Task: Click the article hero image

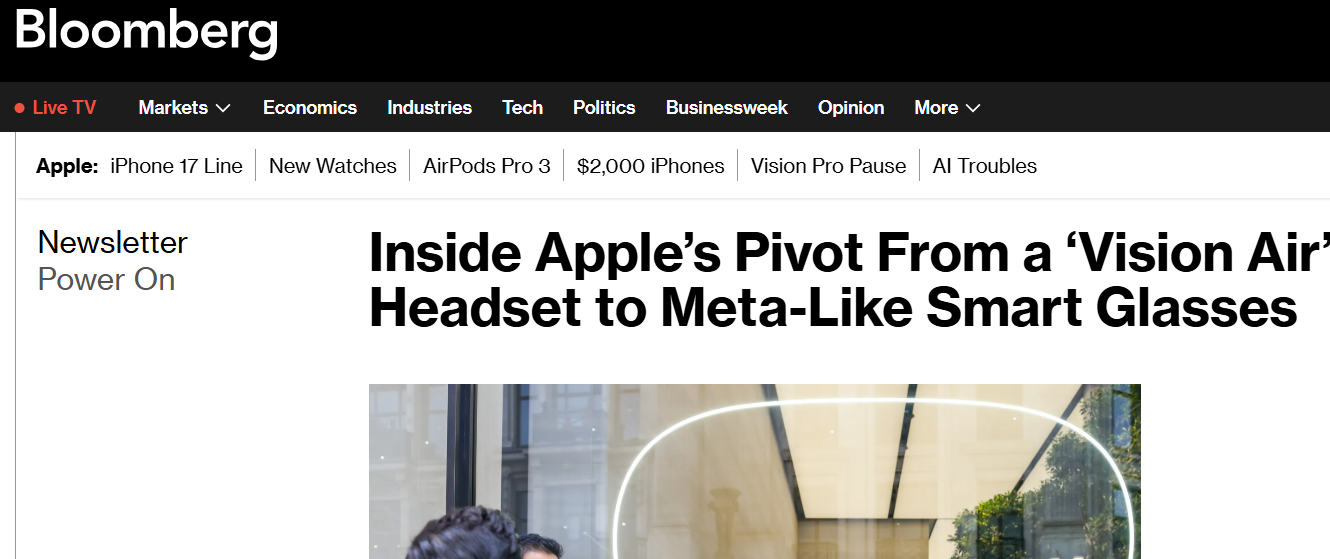Action: [x=755, y=471]
